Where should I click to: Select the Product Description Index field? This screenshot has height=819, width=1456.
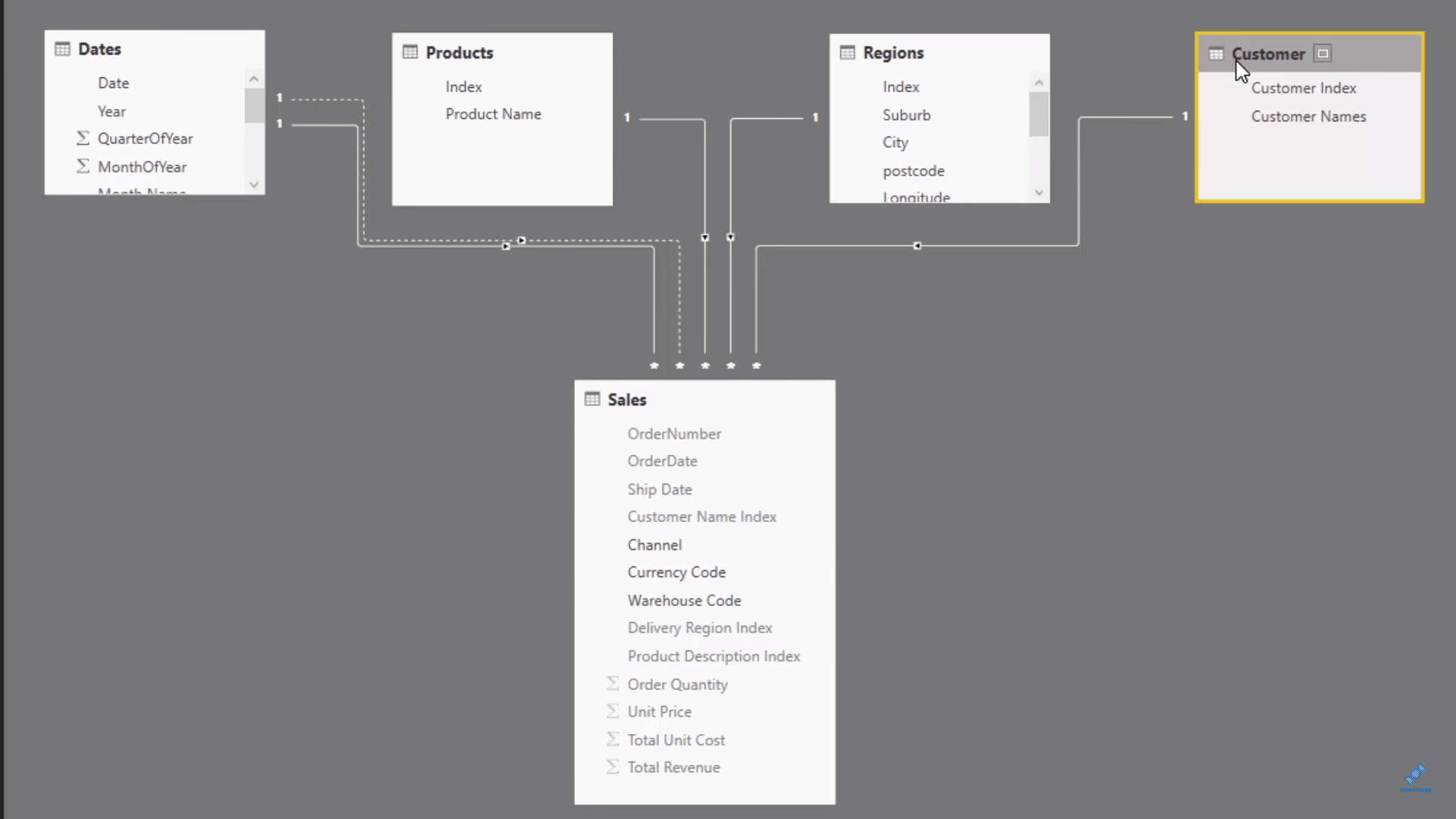point(713,656)
